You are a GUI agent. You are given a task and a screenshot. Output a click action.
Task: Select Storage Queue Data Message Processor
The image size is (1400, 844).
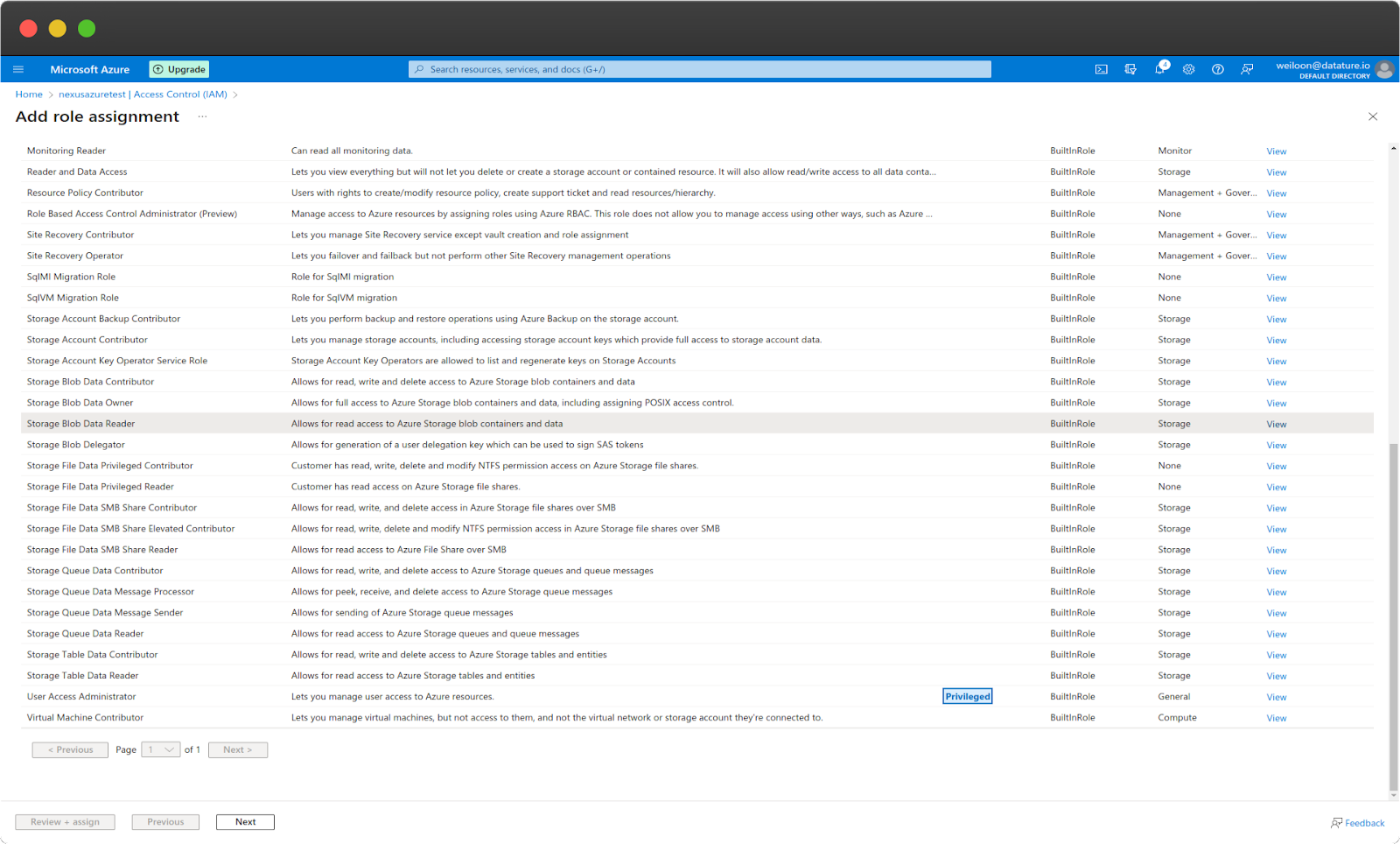tap(110, 592)
